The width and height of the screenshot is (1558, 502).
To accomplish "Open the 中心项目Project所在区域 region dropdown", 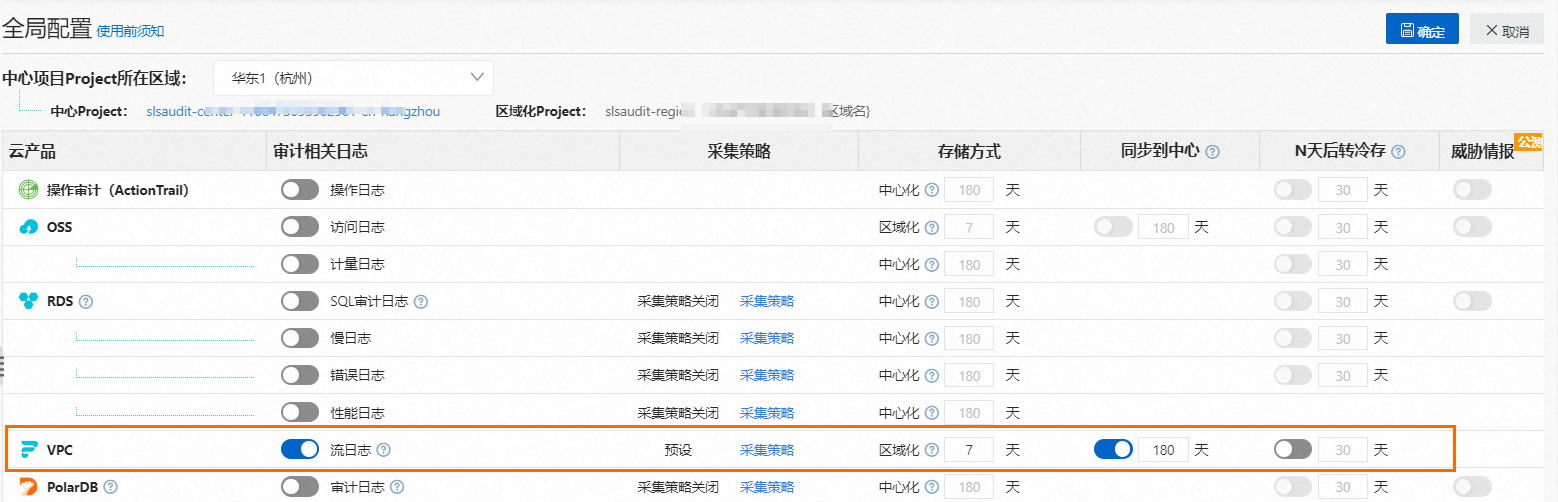I will point(353,77).
